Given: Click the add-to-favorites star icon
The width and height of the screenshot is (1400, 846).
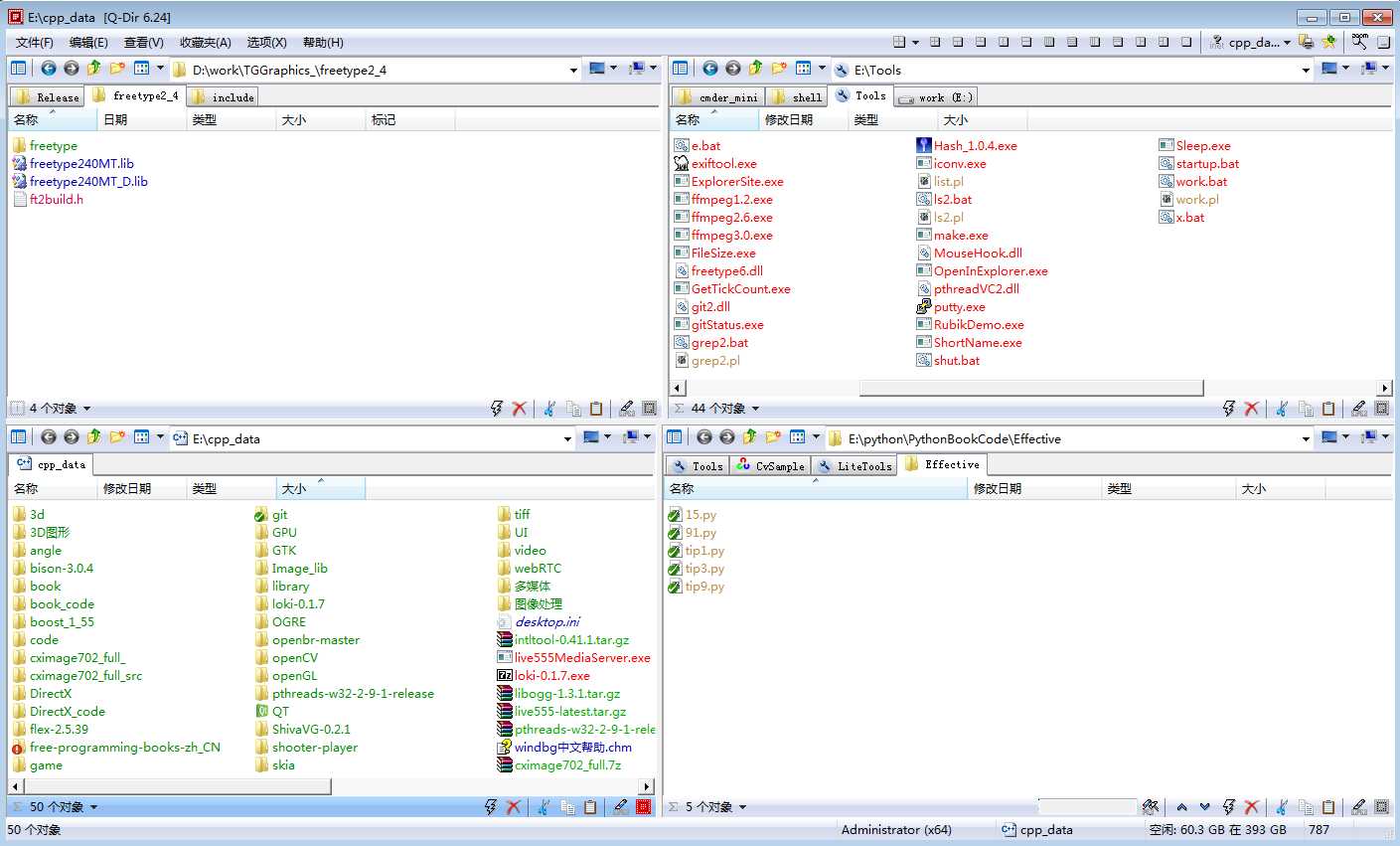Looking at the screenshot, I should [x=1329, y=42].
